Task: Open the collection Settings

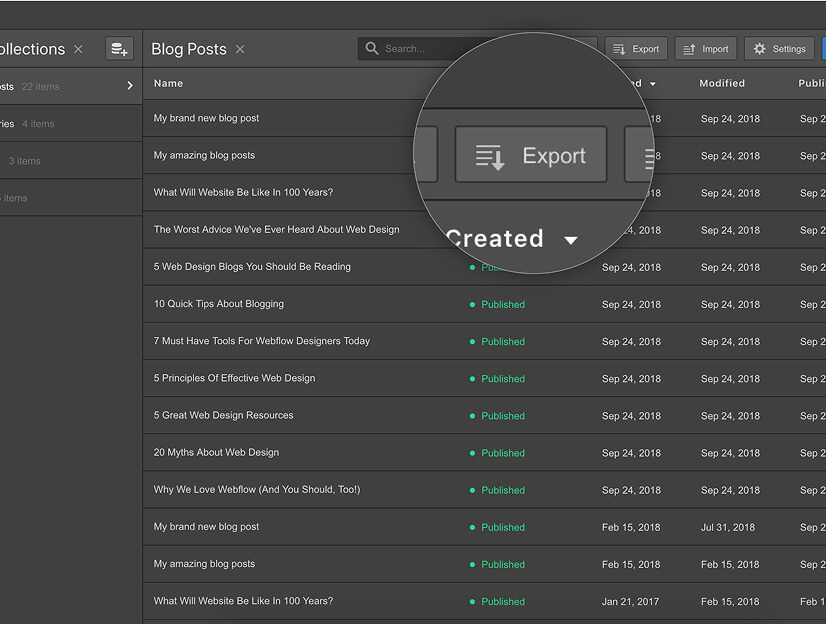Action: click(779, 49)
